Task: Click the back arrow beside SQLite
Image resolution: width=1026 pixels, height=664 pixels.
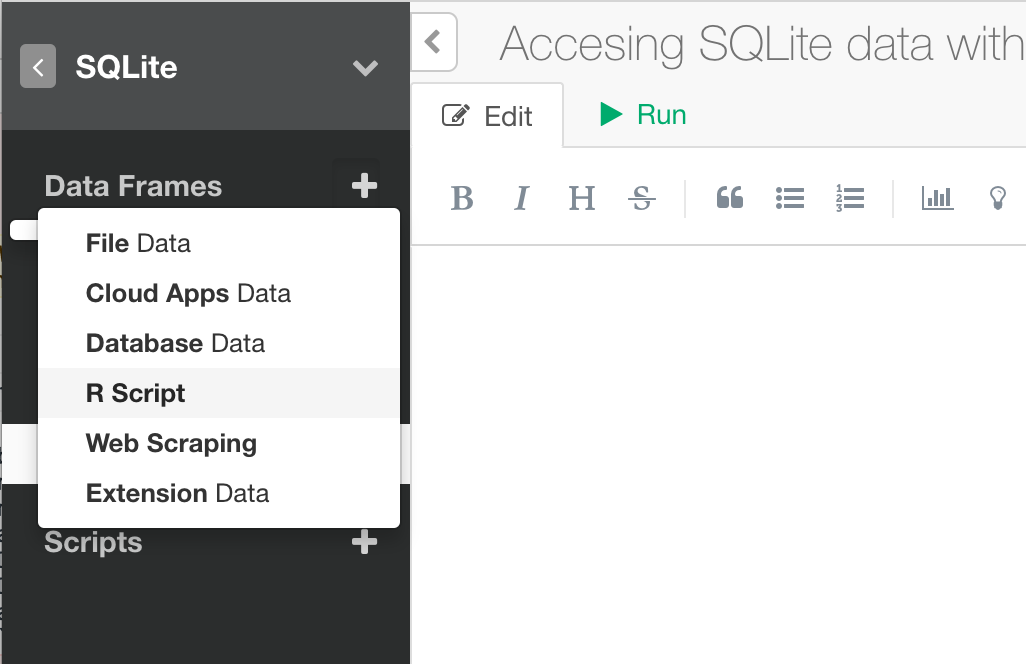Action: pyautogui.click(x=38, y=66)
